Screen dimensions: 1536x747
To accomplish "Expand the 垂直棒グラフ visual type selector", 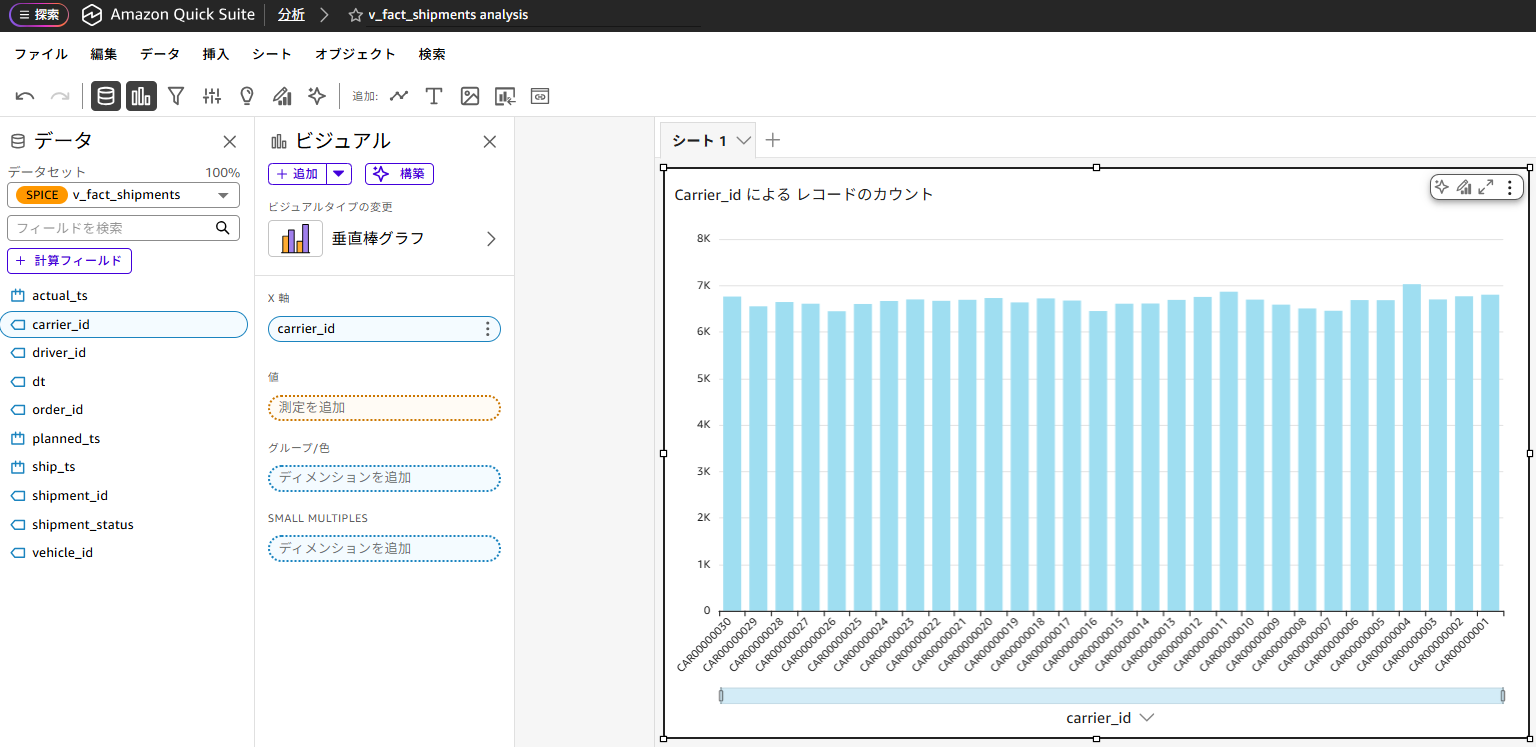I will coord(490,239).
